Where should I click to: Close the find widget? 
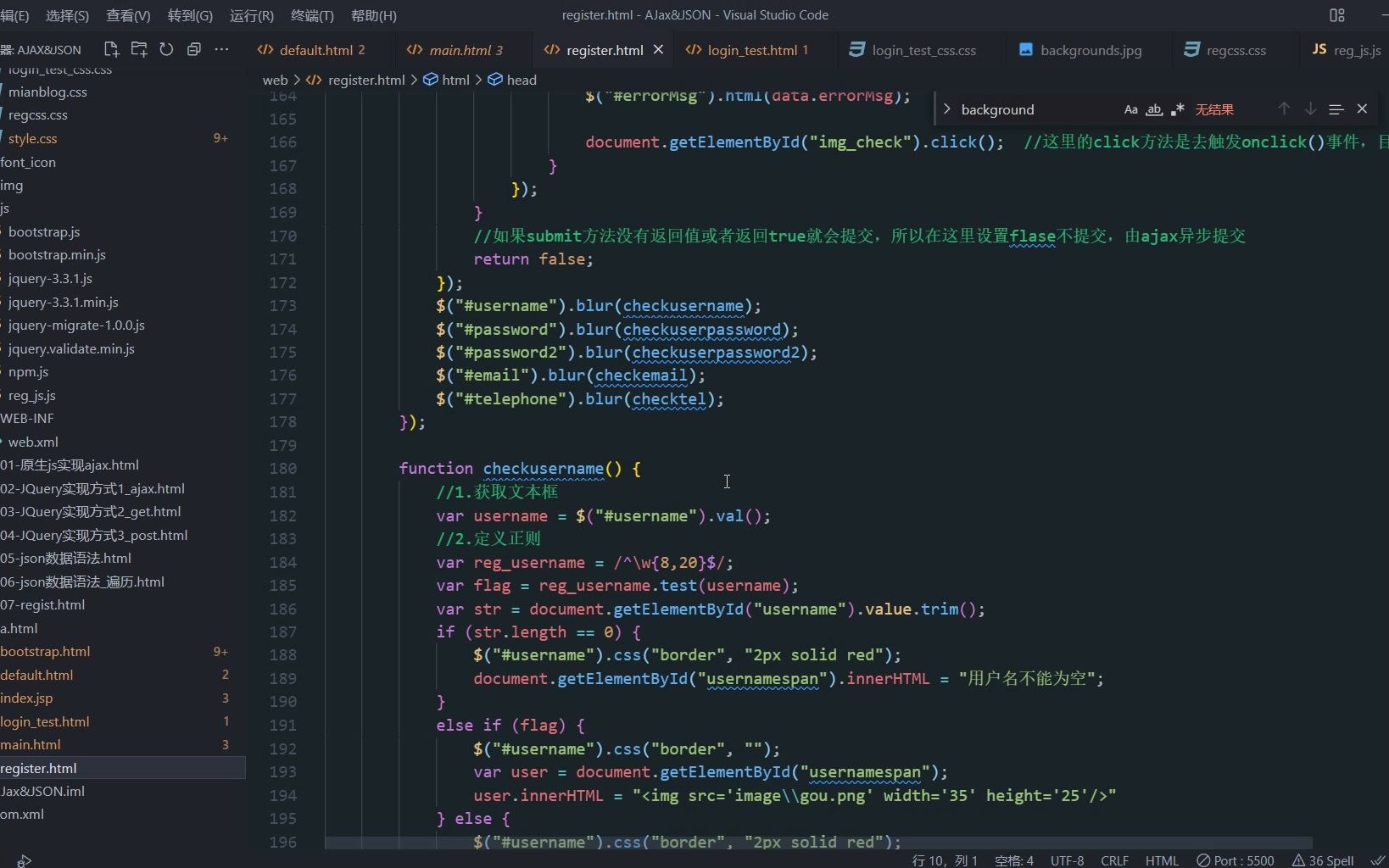pyautogui.click(x=1362, y=109)
